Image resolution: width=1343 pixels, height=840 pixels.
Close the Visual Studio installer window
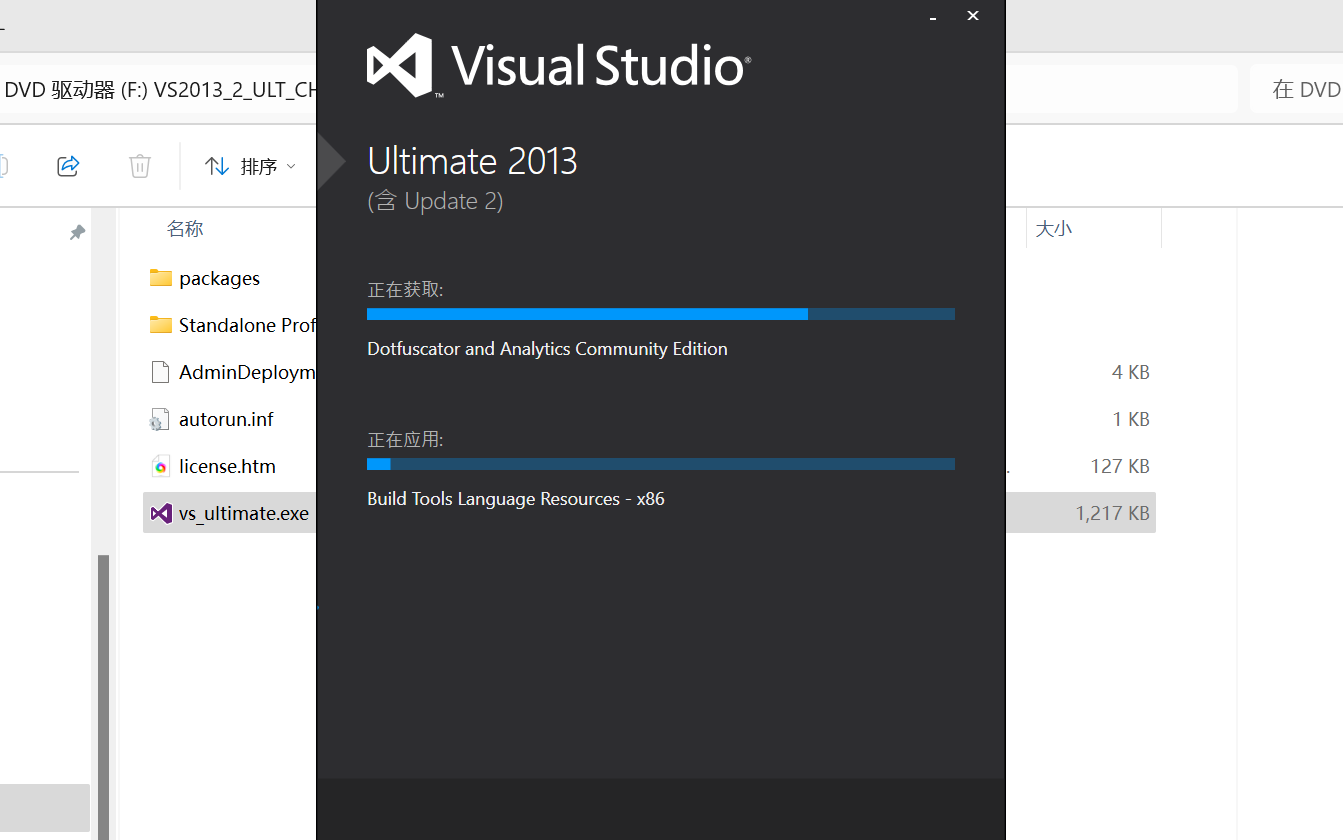pos(973,16)
